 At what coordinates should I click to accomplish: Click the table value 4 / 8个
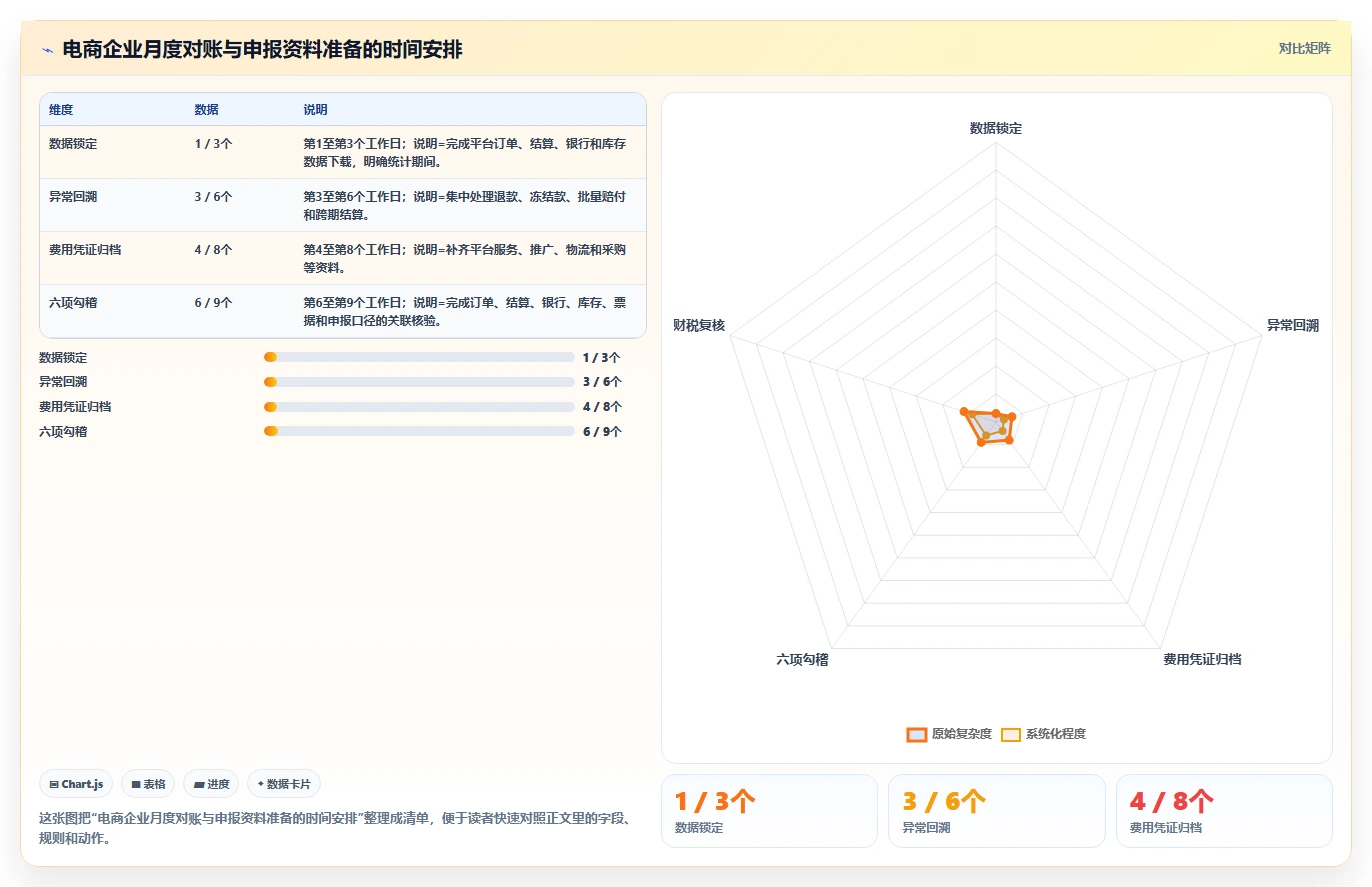coord(213,249)
